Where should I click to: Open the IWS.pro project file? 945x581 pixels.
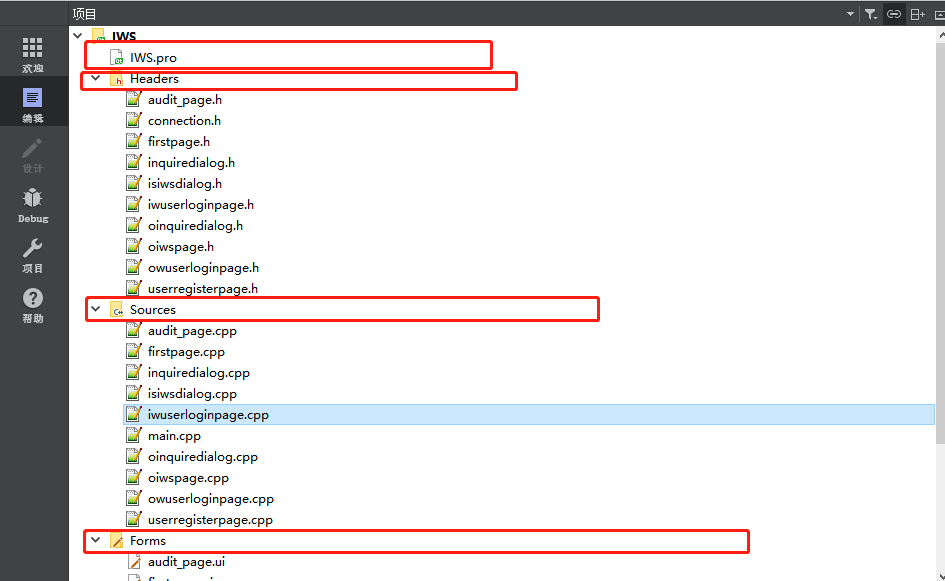152,57
